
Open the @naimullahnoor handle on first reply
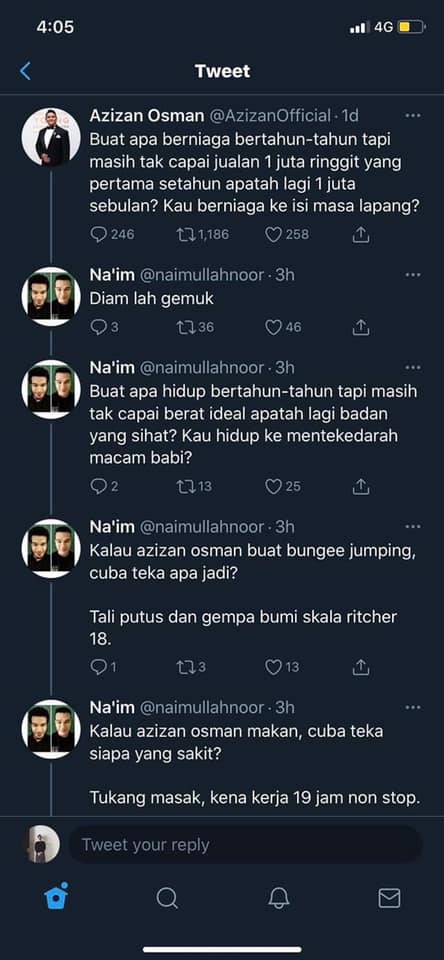pos(202,276)
